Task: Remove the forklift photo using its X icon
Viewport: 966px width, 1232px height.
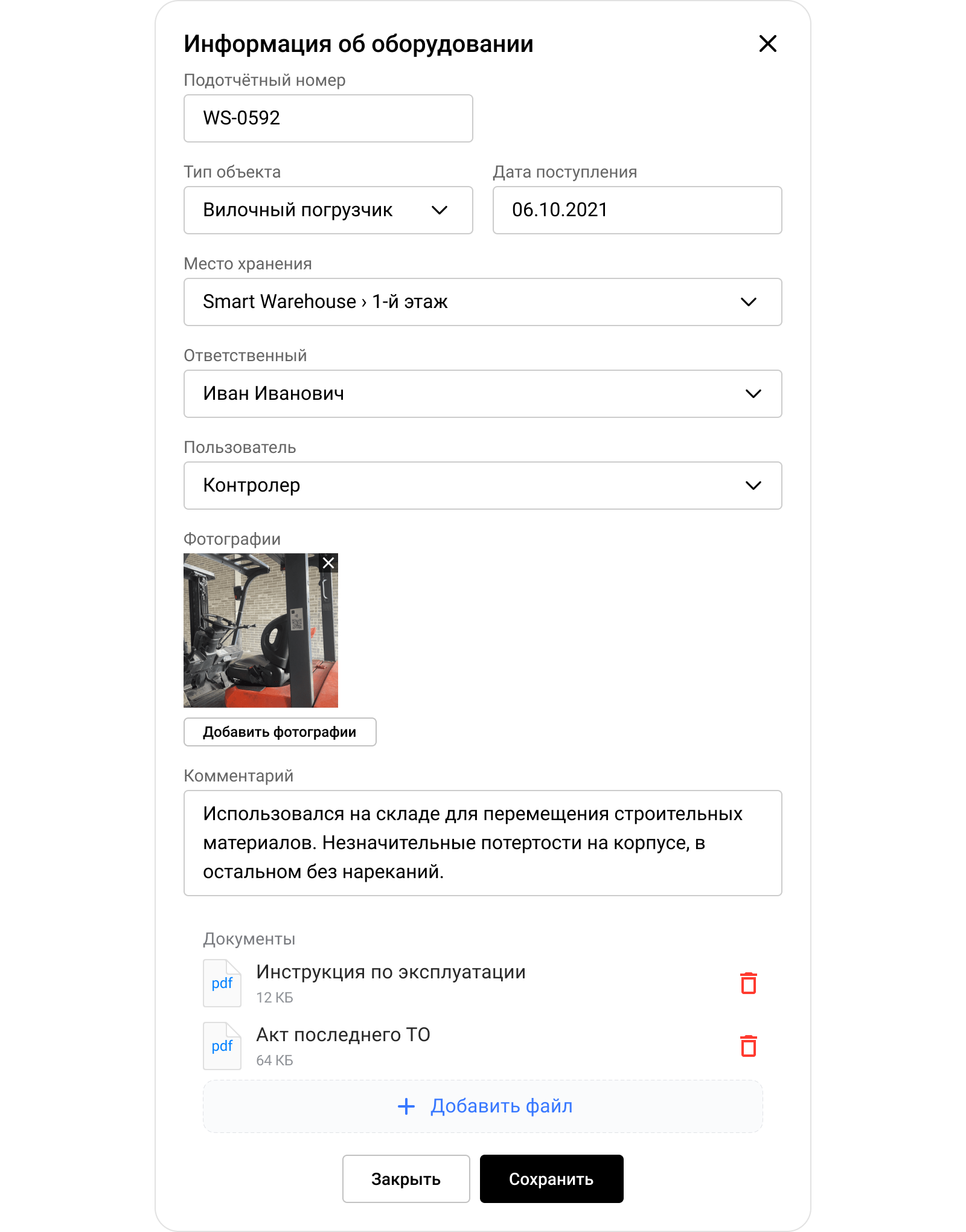Action: click(x=328, y=563)
